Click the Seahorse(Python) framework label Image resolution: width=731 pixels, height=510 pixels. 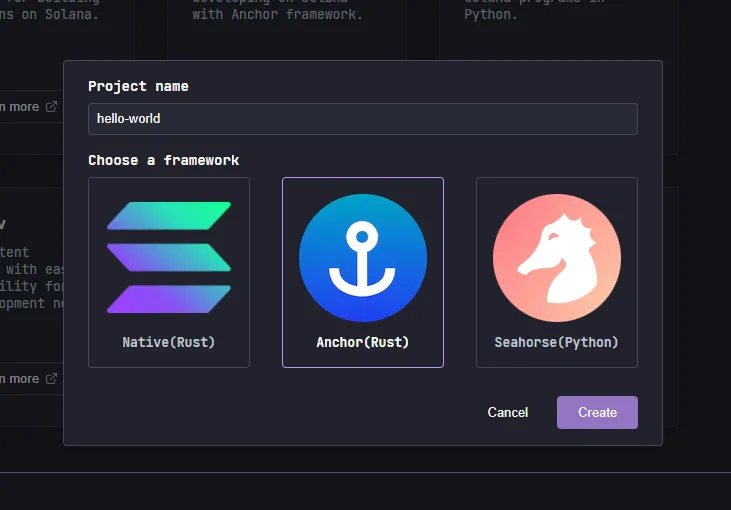557,342
